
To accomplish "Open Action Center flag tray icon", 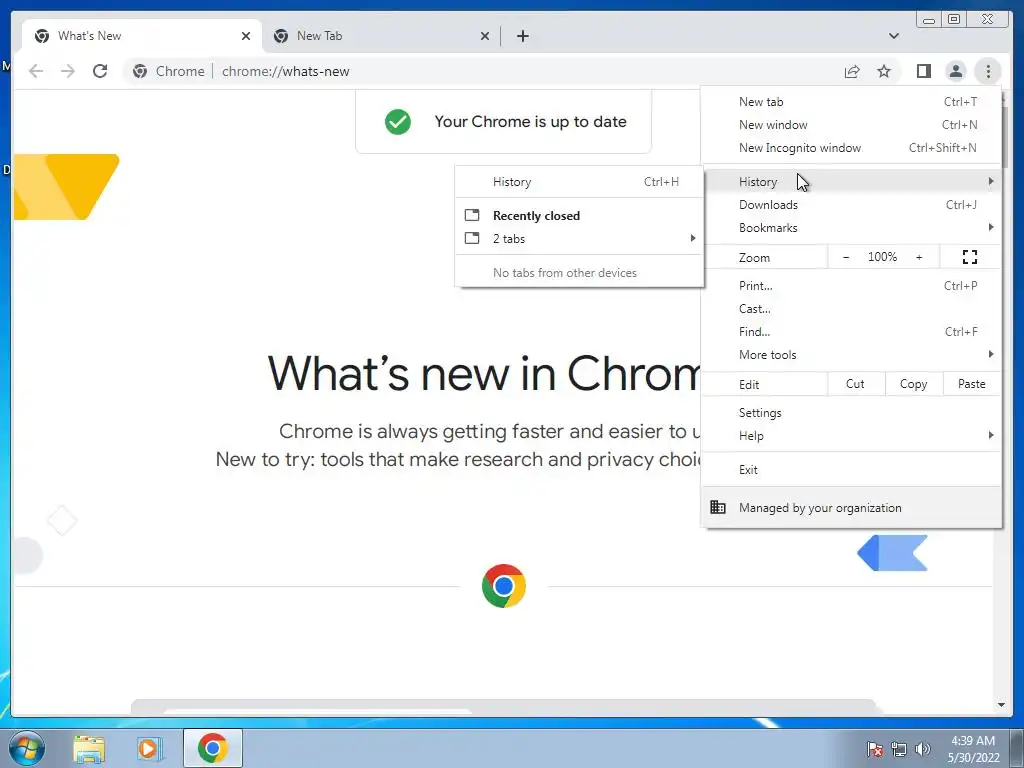I will [x=874, y=749].
